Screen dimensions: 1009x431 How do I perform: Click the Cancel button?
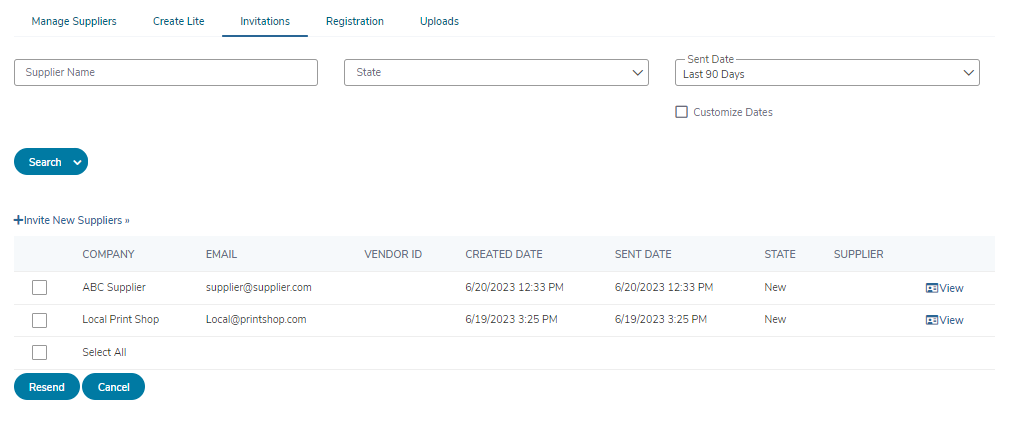[x=114, y=387]
